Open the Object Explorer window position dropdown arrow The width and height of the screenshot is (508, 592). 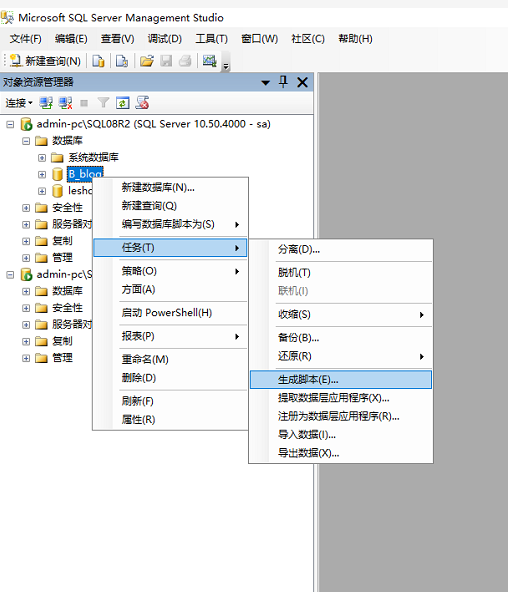tap(266, 83)
